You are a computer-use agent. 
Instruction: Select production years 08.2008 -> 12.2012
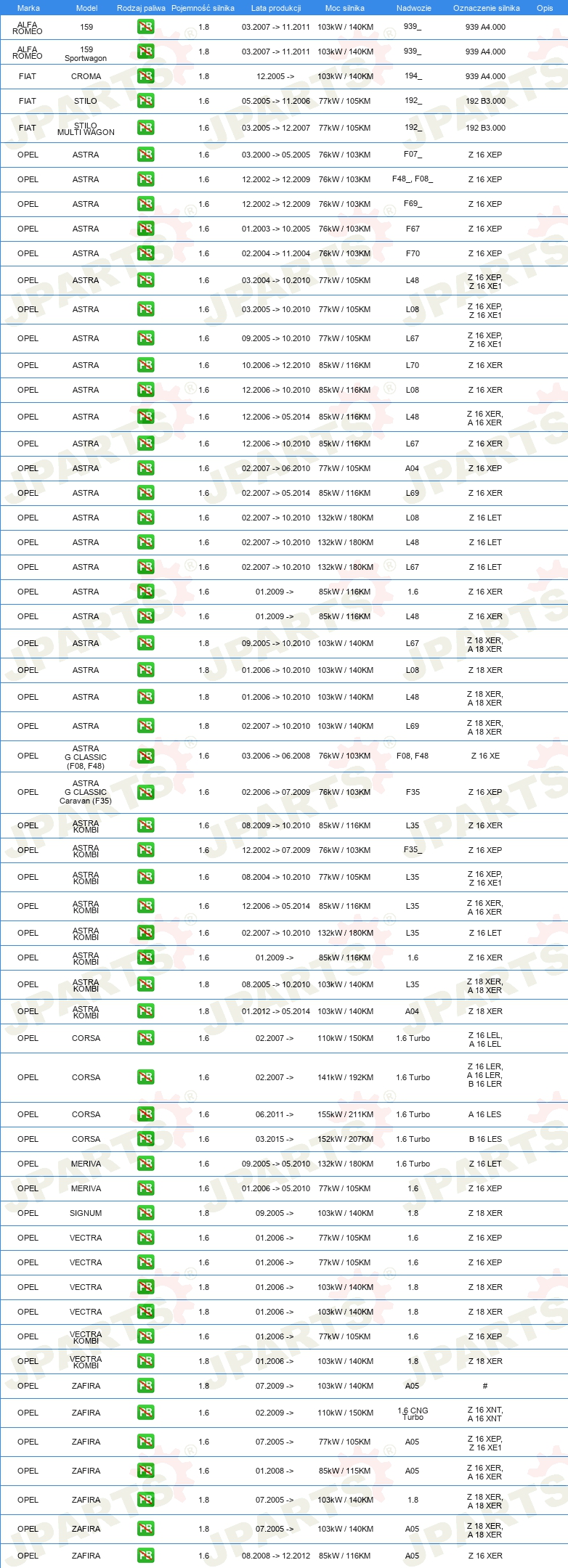tap(276, 1556)
